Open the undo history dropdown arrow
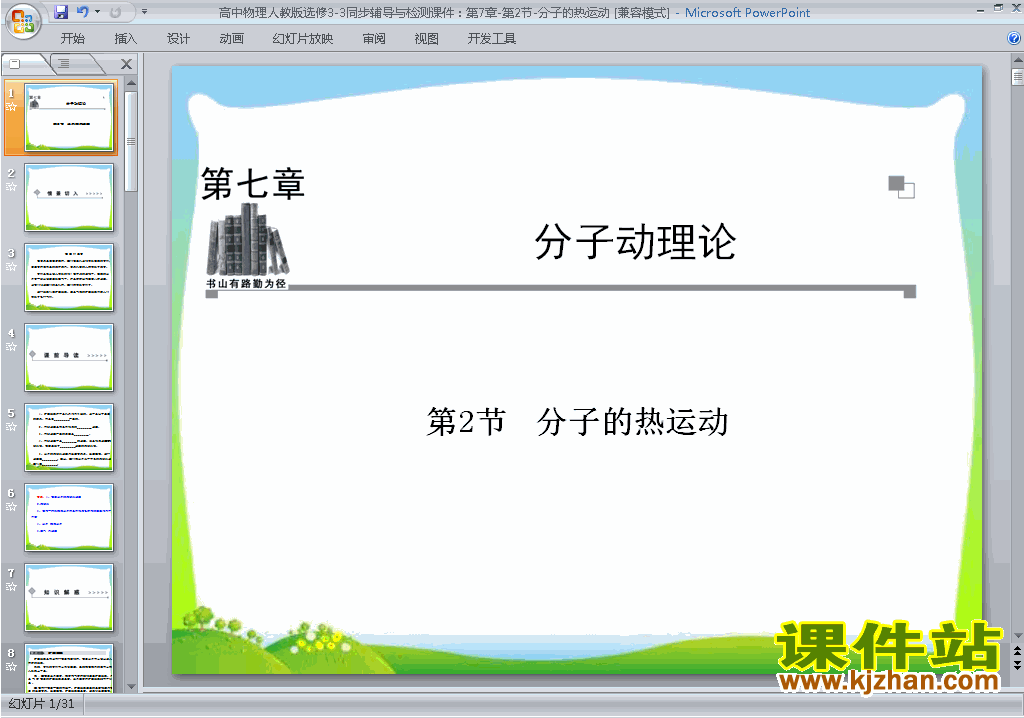Screen dimensions: 1024x718 pos(97,12)
